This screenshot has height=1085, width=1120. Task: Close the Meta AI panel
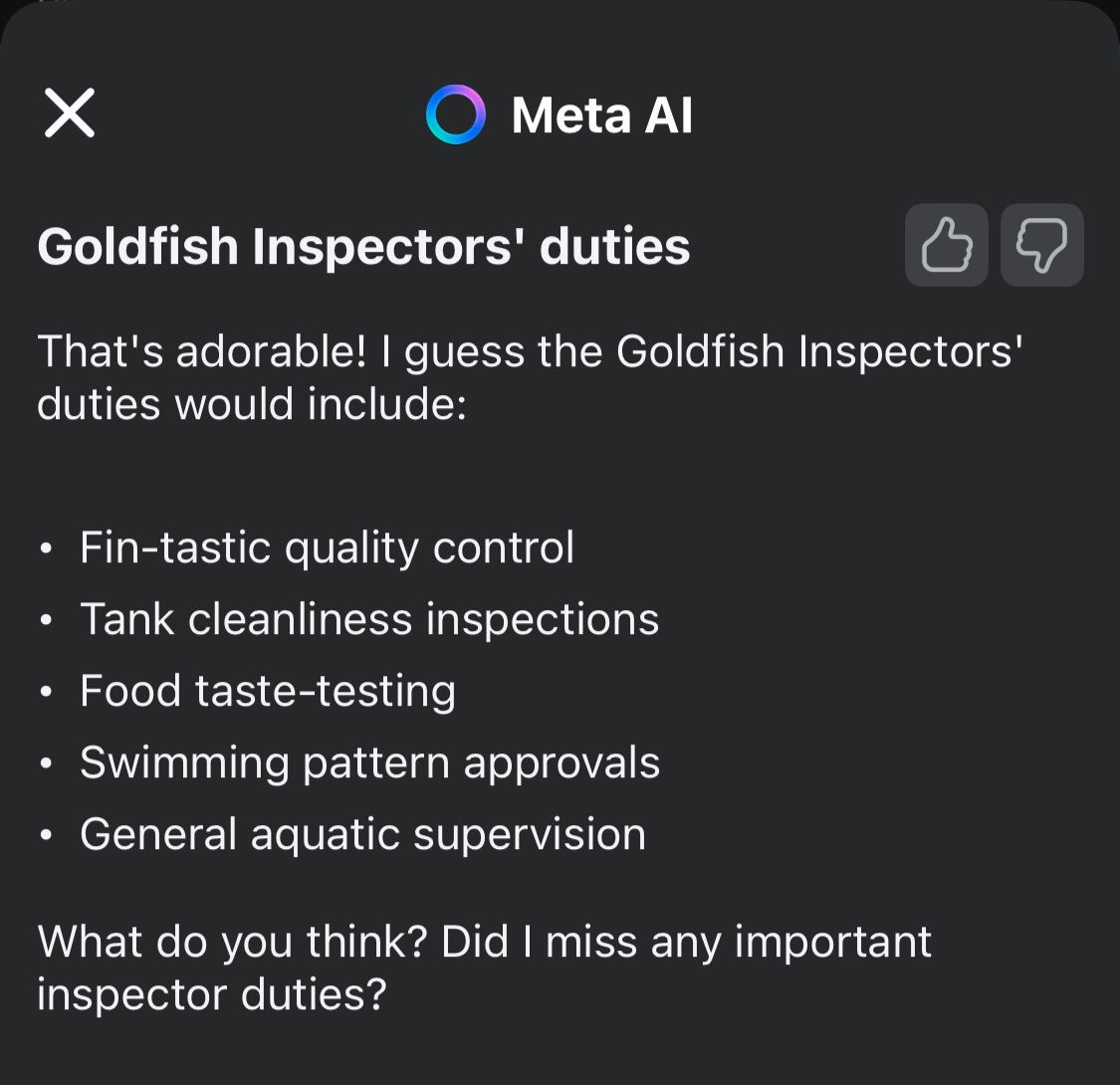[70, 112]
